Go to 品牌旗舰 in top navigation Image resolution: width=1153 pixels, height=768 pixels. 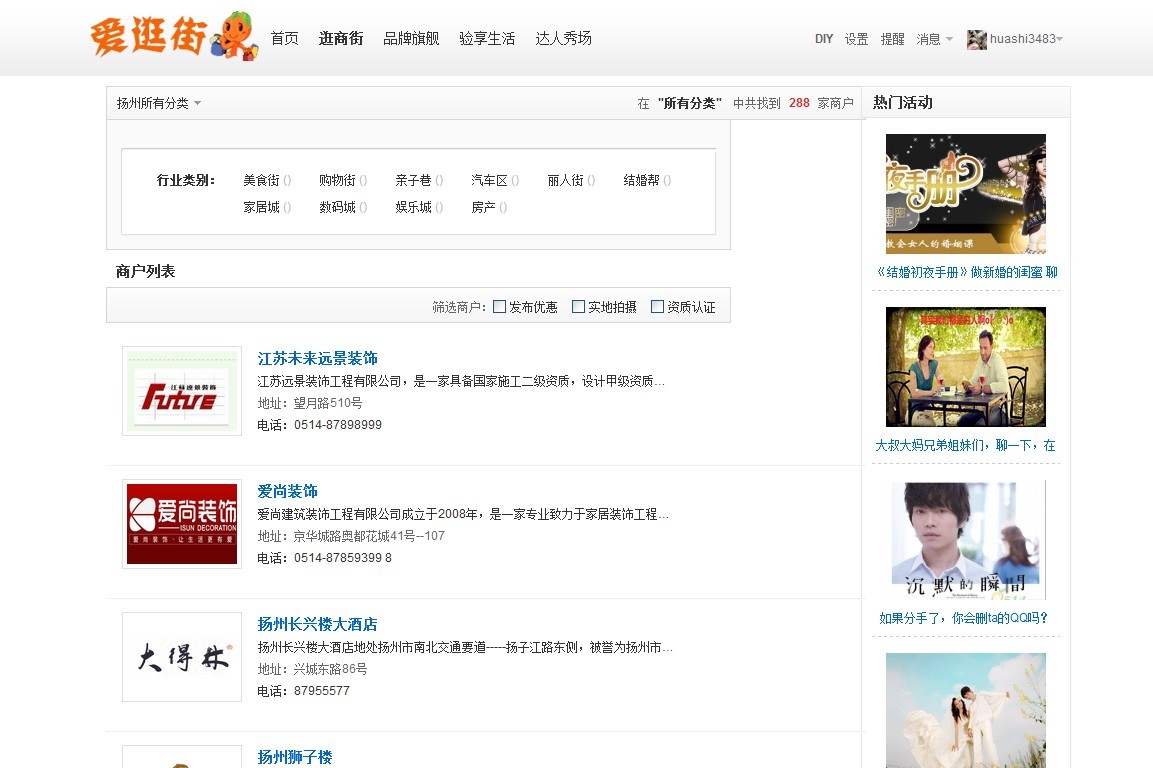click(411, 38)
